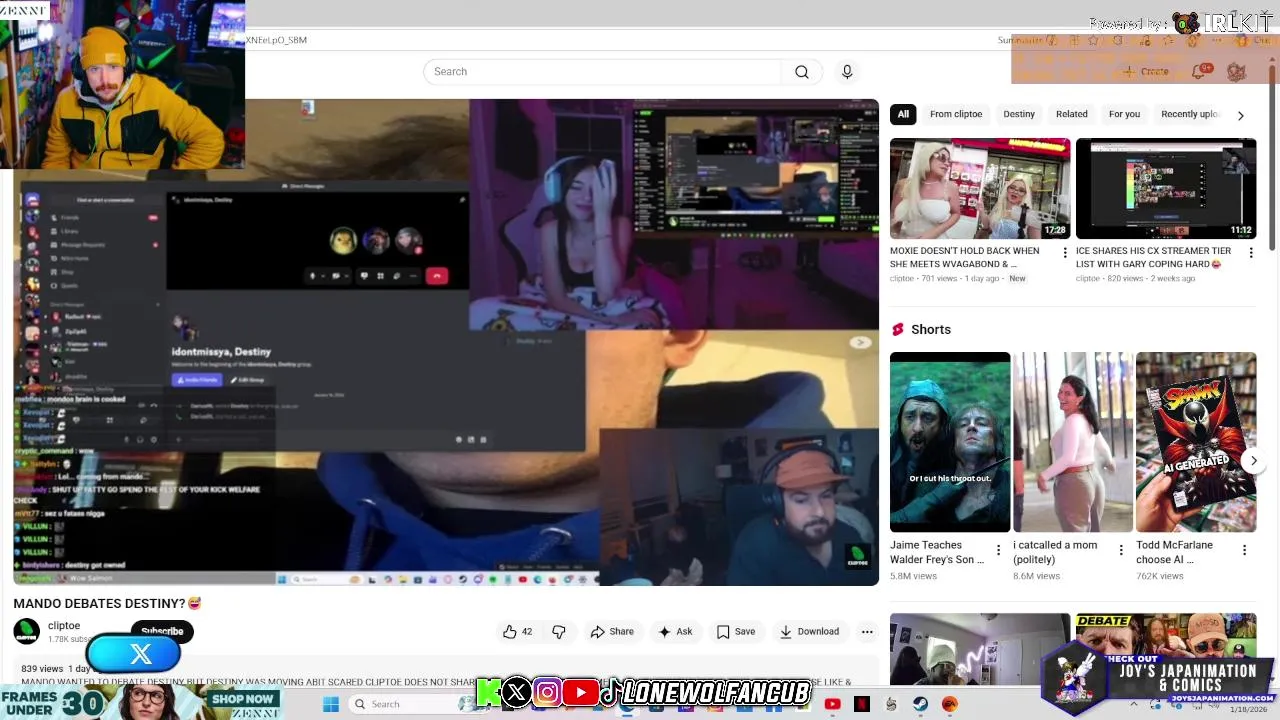The width and height of the screenshot is (1280, 720).
Task: Click the Instagram icon in the overlay
Action: click(547, 692)
